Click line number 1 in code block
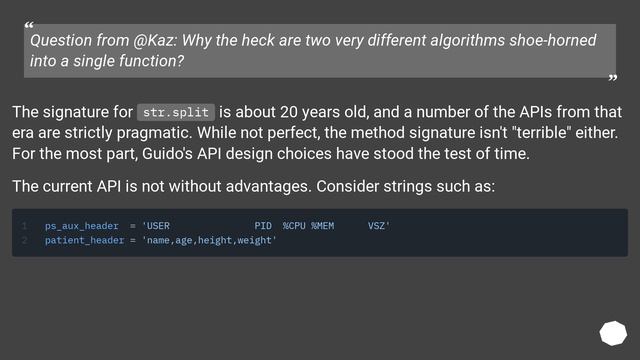 pyautogui.click(x=24, y=226)
